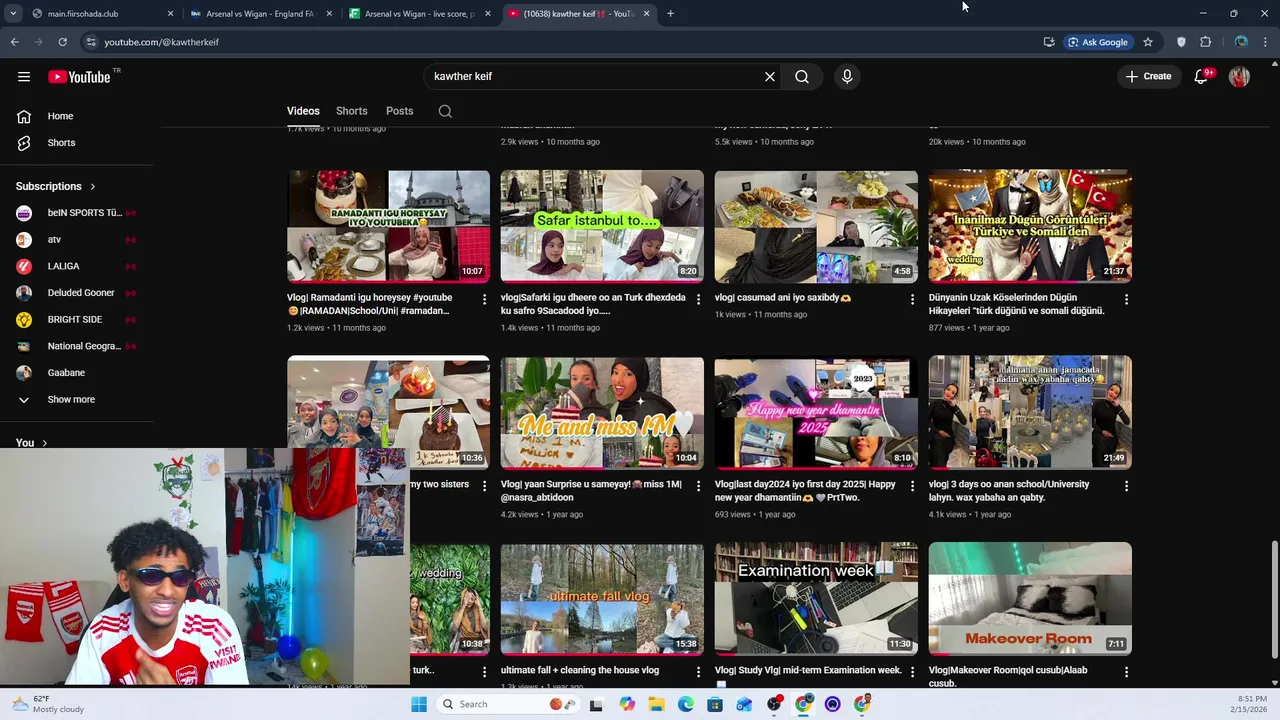
Task: Reload the page in Chrome
Action: click(62, 42)
